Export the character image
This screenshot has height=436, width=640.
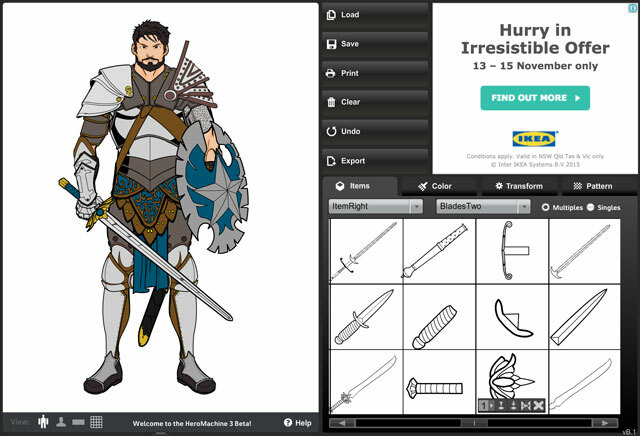click(x=375, y=161)
